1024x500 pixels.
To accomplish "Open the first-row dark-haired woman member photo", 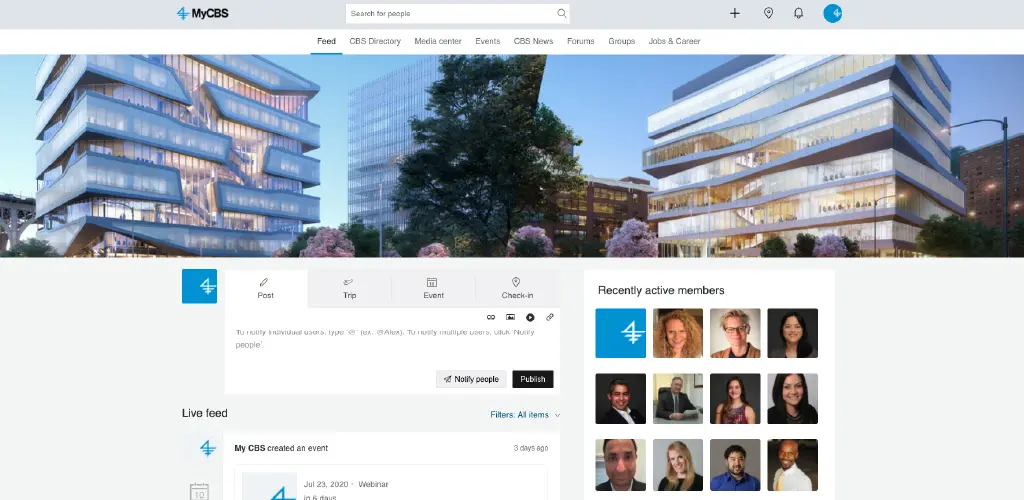I will click(793, 333).
